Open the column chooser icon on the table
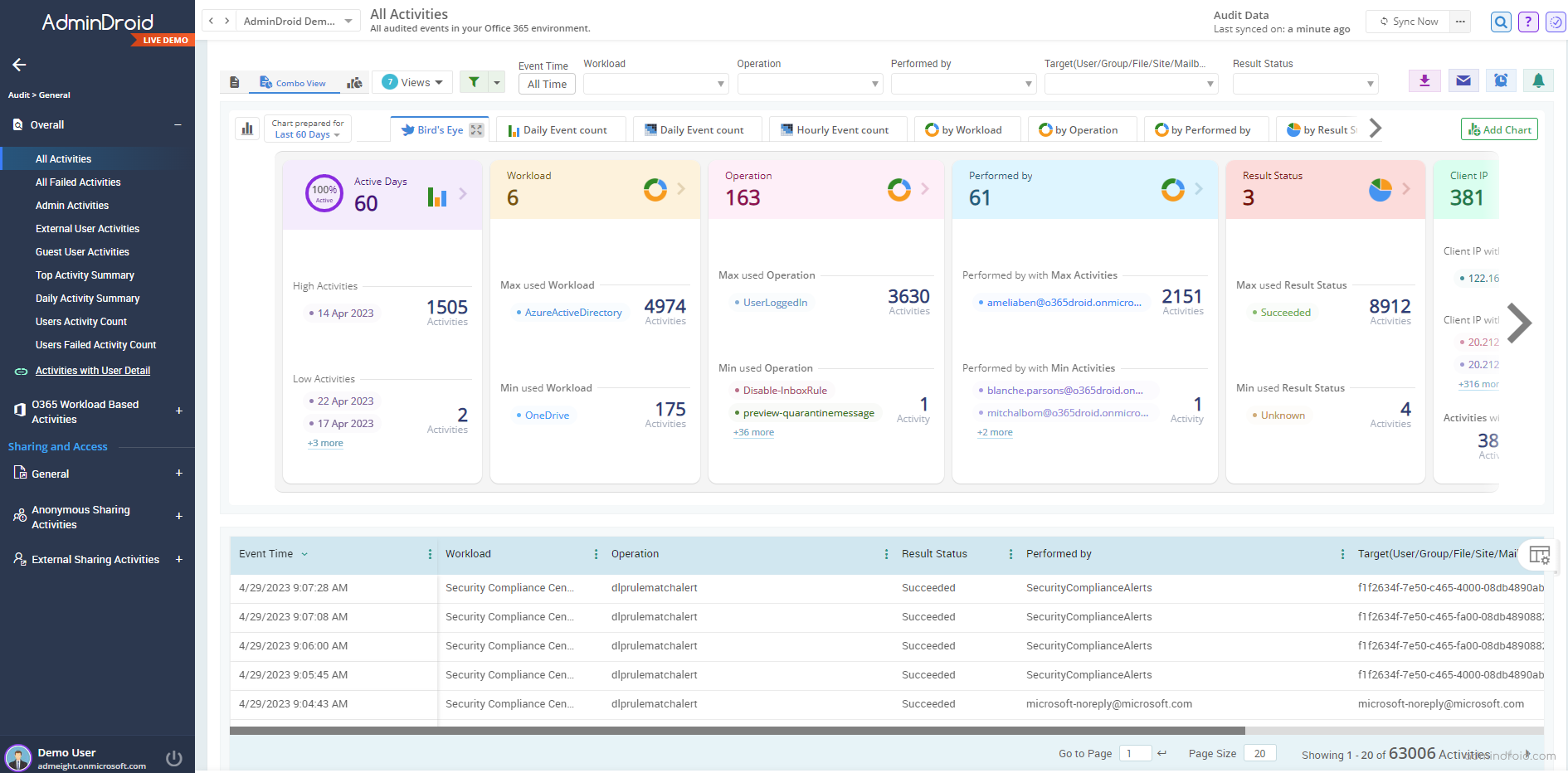 (x=1539, y=554)
